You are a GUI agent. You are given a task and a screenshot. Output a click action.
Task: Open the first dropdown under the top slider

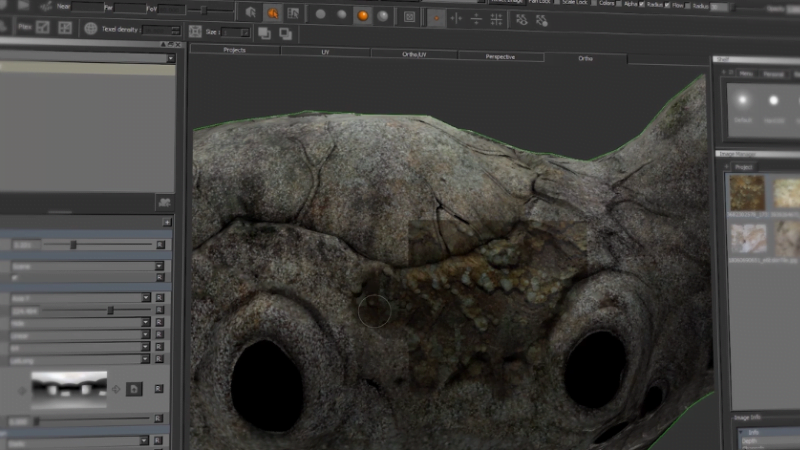[x=159, y=267]
